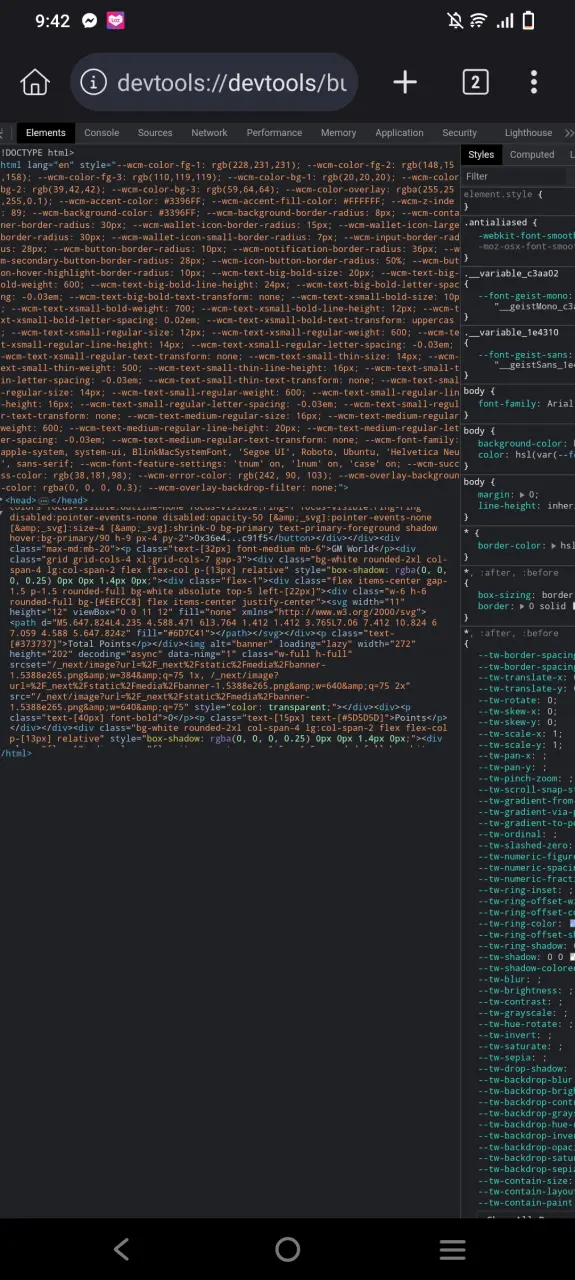
Task: Expand the margin shorthand property
Action: click(x=524, y=494)
